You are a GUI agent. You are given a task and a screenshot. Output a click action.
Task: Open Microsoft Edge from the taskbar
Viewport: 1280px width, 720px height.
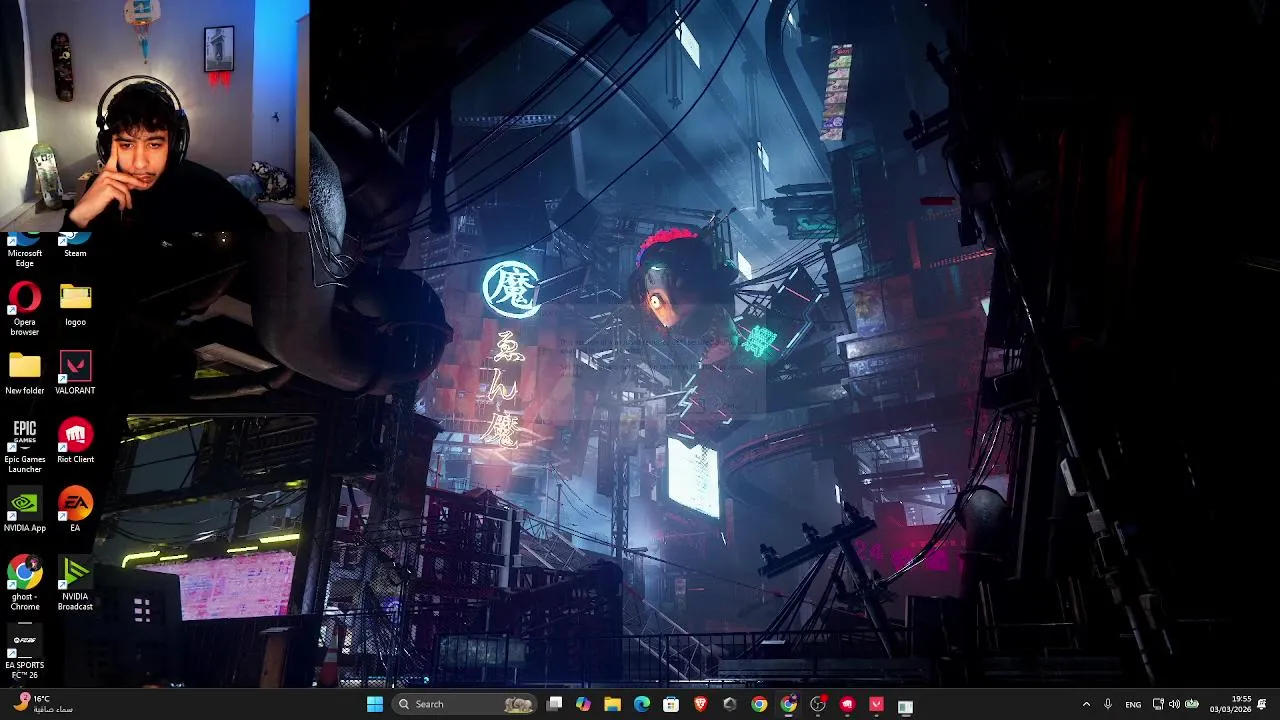(642, 705)
